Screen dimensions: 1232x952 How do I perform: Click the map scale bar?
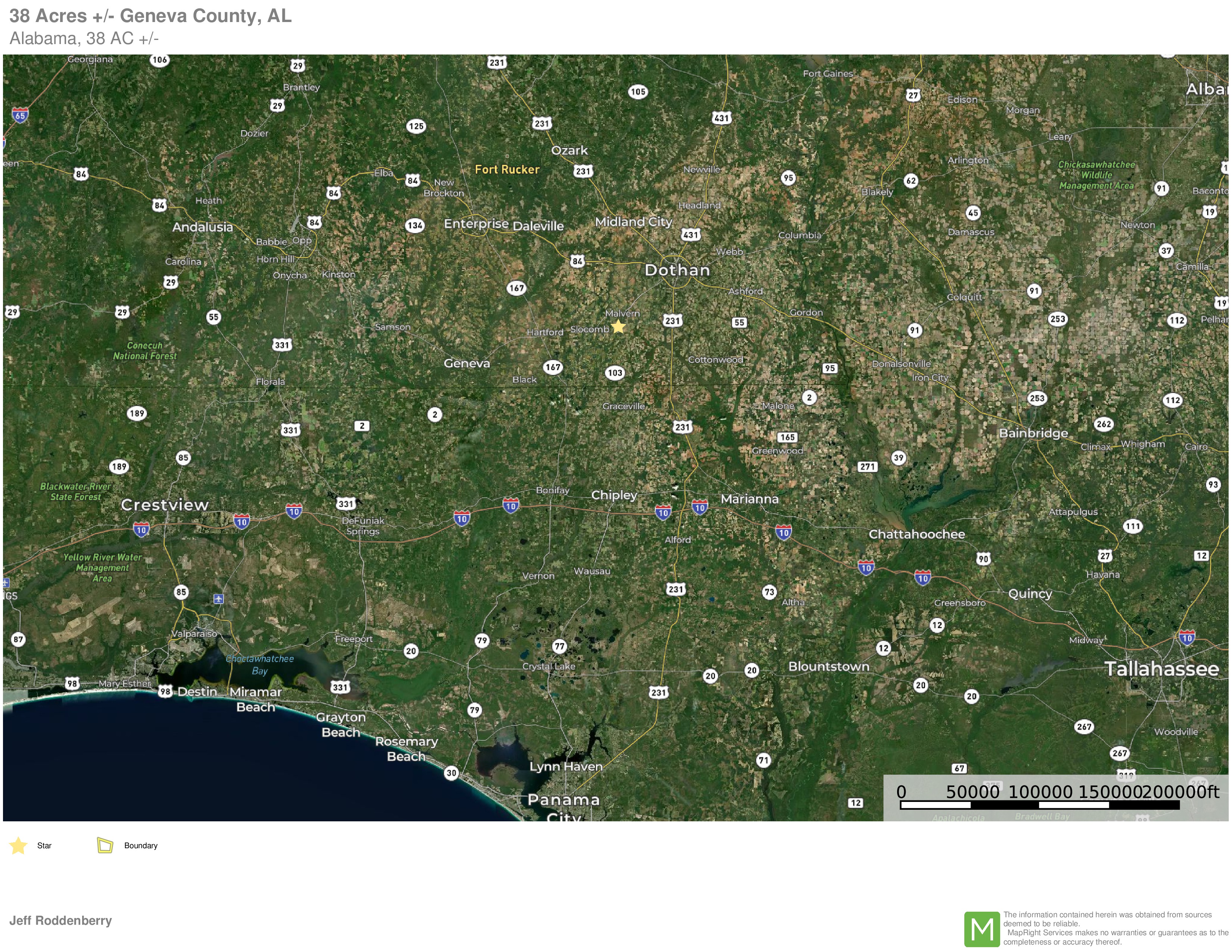1039,805
